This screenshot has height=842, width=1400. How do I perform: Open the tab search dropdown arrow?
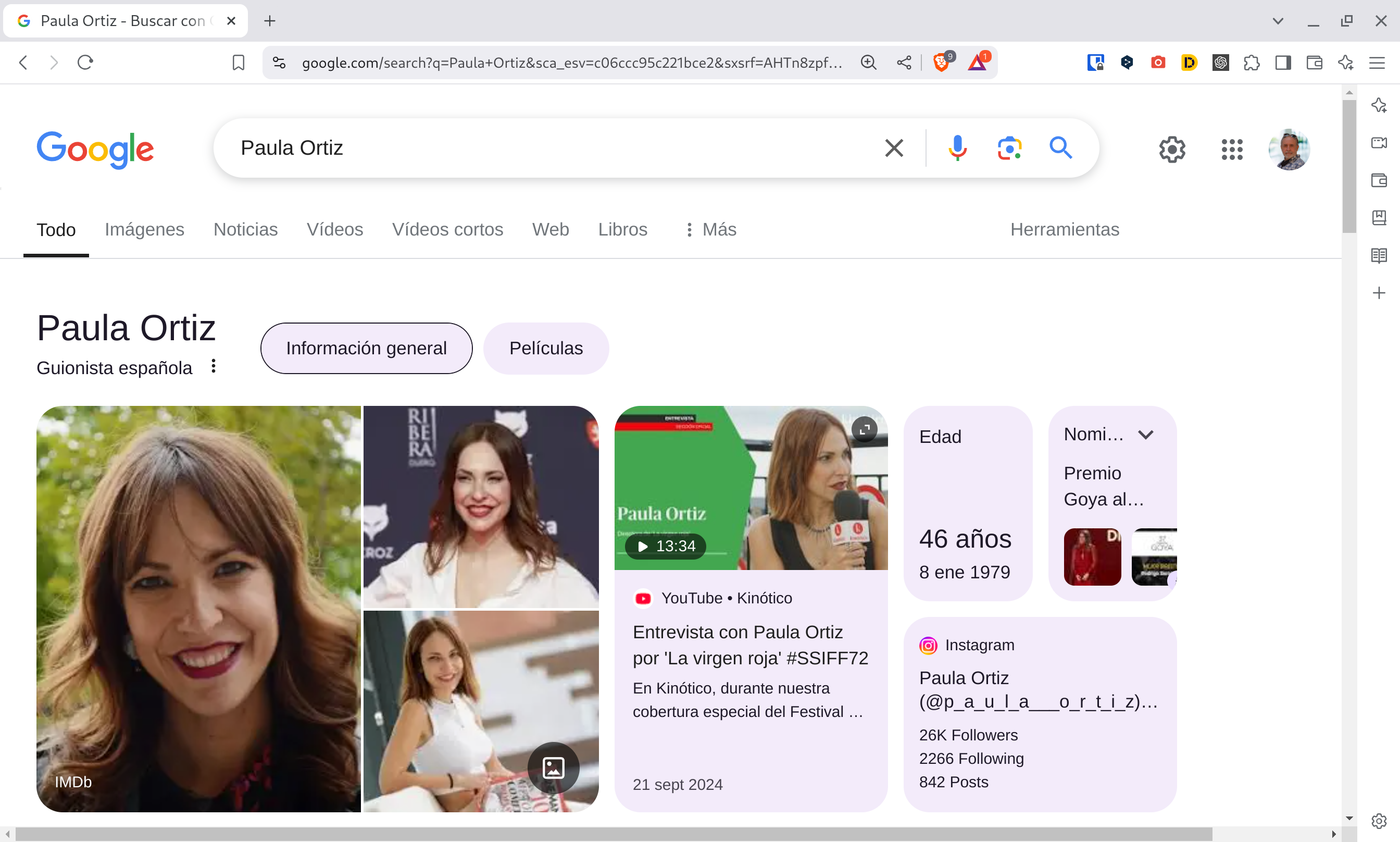pyautogui.click(x=1278, y=21)
